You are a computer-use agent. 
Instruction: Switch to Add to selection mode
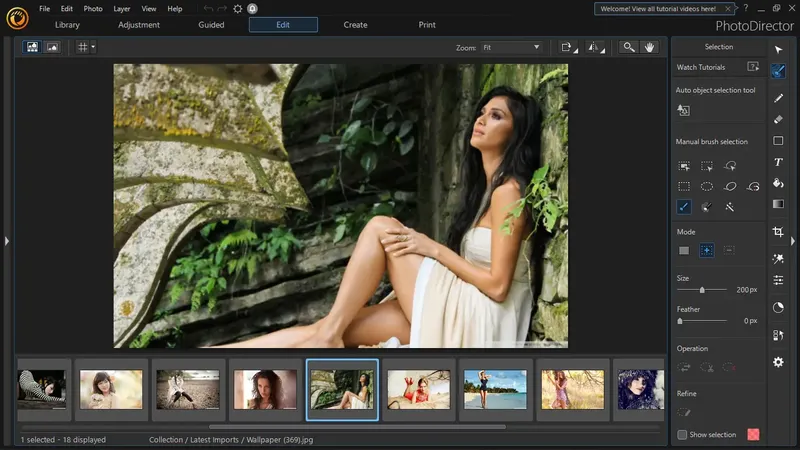pyautogui.click(x=706, y=250)
